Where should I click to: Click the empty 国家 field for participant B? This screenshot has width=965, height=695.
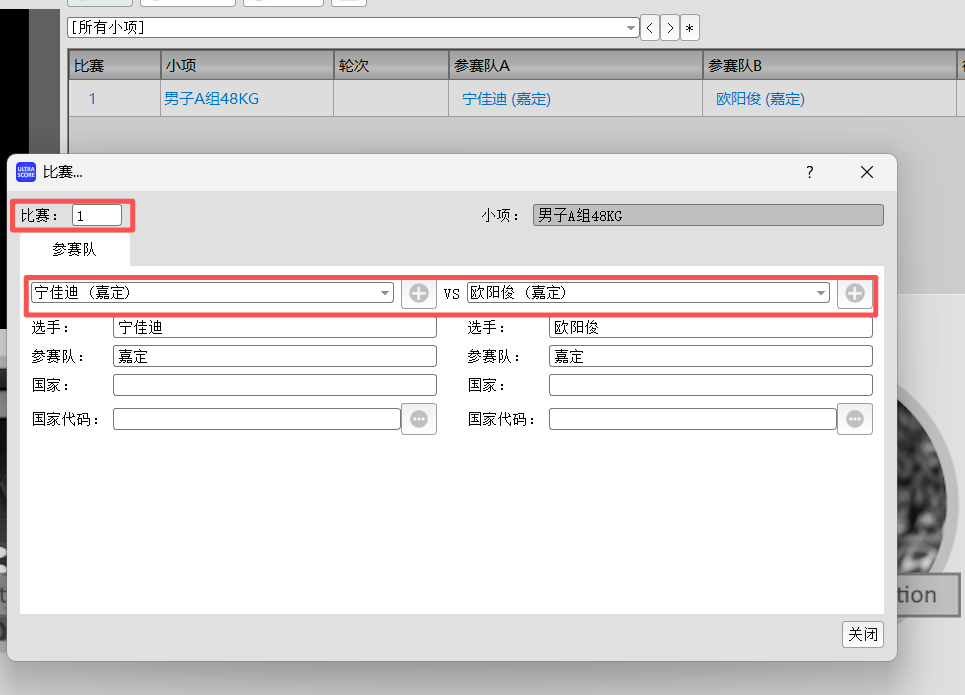(710, 385)
